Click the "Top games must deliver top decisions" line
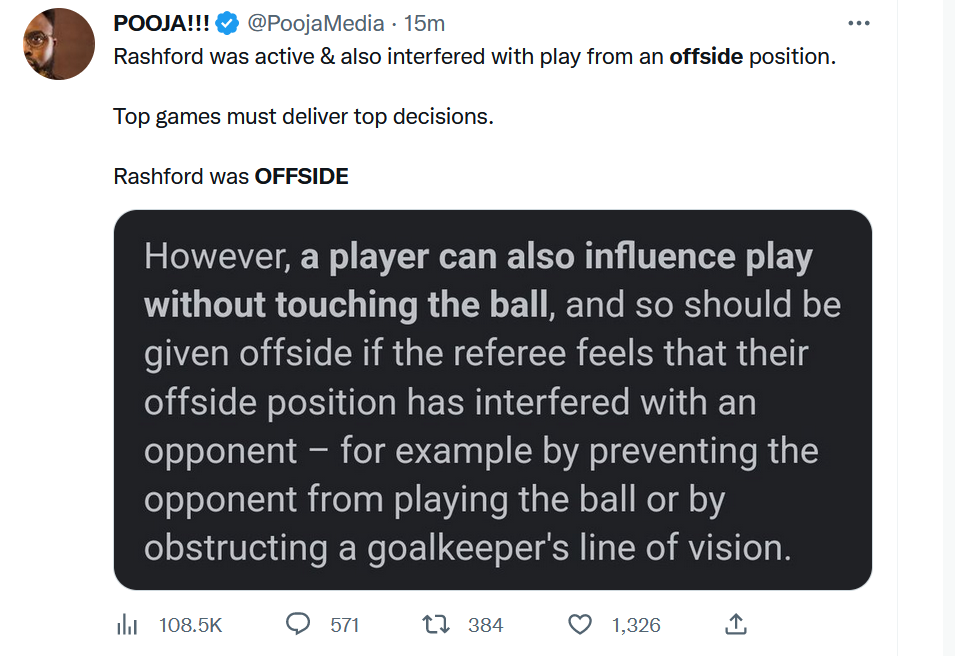The height and width of the screenshot is (656, 955). [304, 116]
